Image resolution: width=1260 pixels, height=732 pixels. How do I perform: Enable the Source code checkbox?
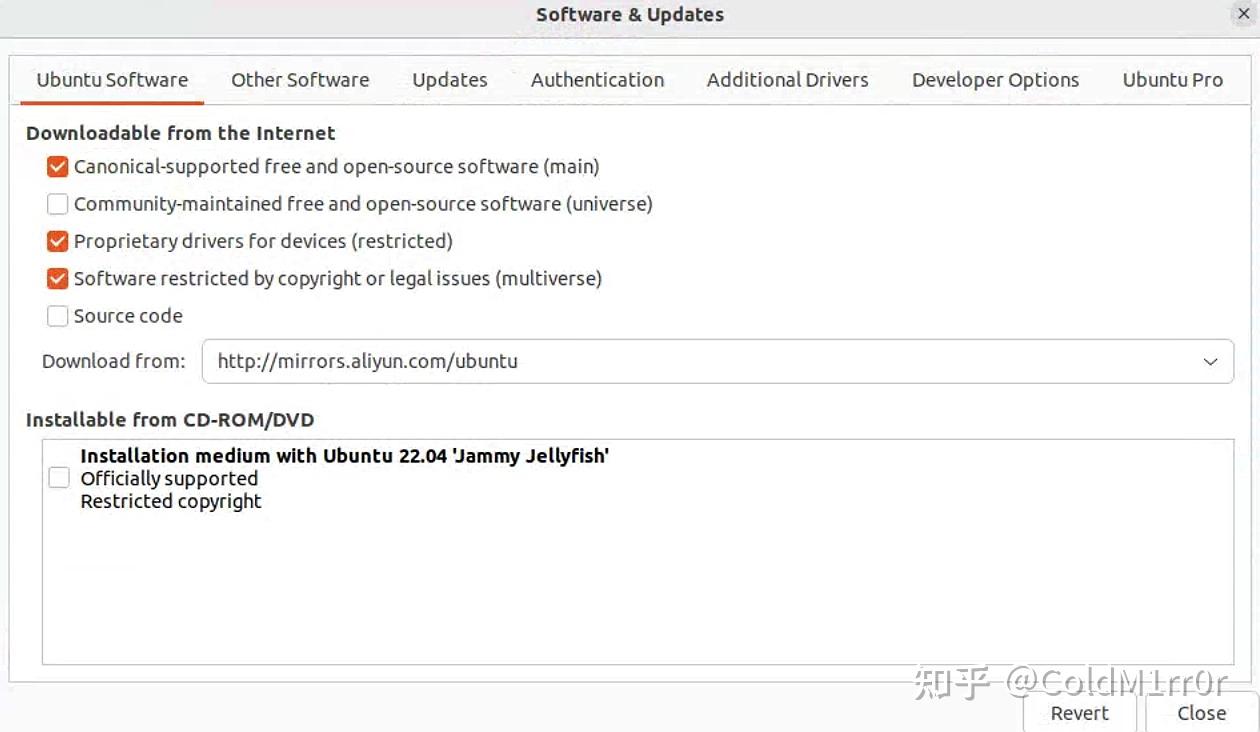coord(58,316)
